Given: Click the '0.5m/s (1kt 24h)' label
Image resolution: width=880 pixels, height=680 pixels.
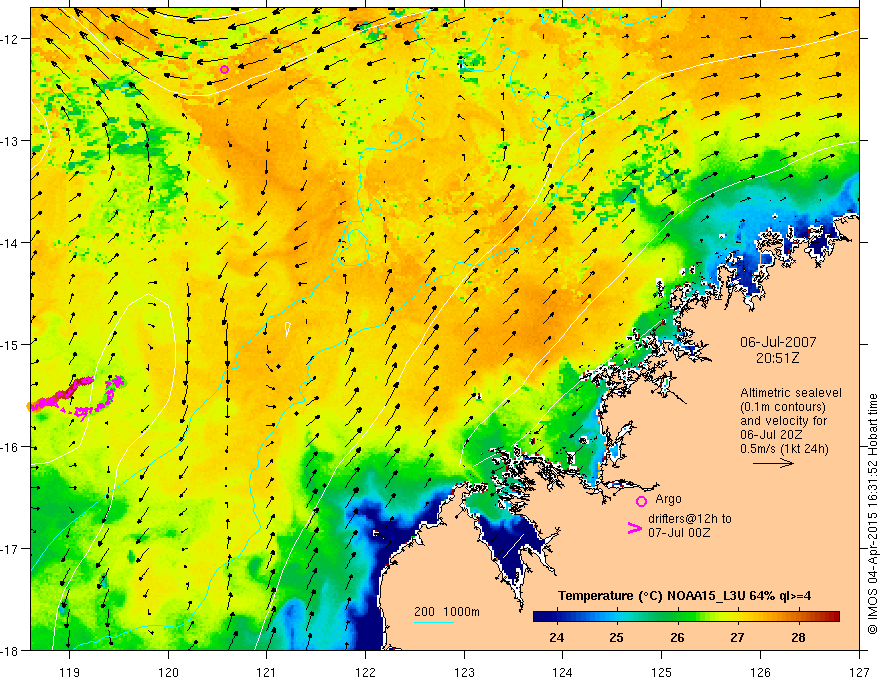Looking at the screenshot, I should tap(784, 449).
